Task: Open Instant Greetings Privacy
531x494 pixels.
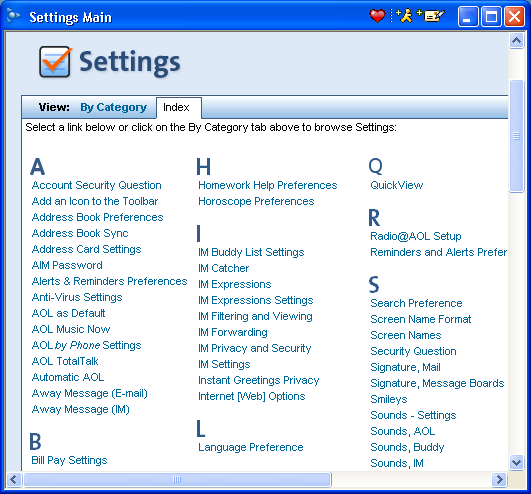Action: tap(259, 380)
